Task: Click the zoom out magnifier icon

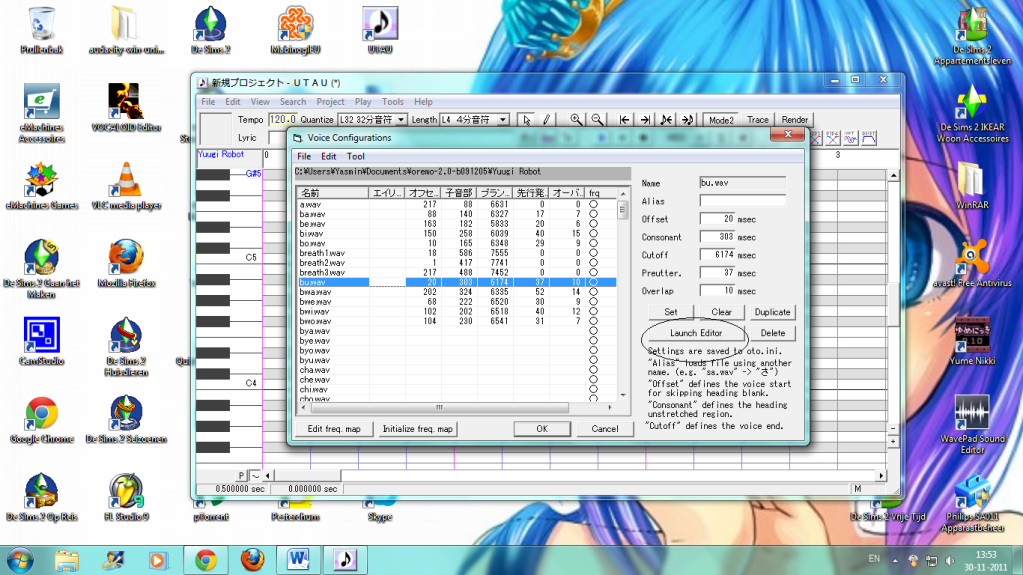Action: coord(597,120)
